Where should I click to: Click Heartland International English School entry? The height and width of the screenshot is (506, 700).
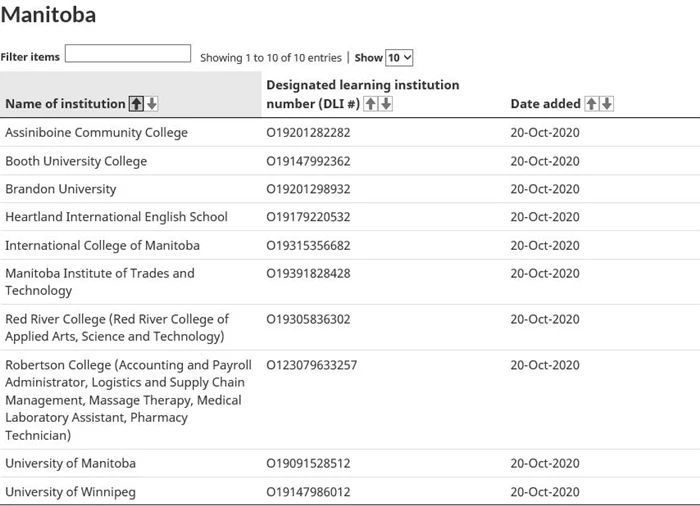click(x=116, y=217)
